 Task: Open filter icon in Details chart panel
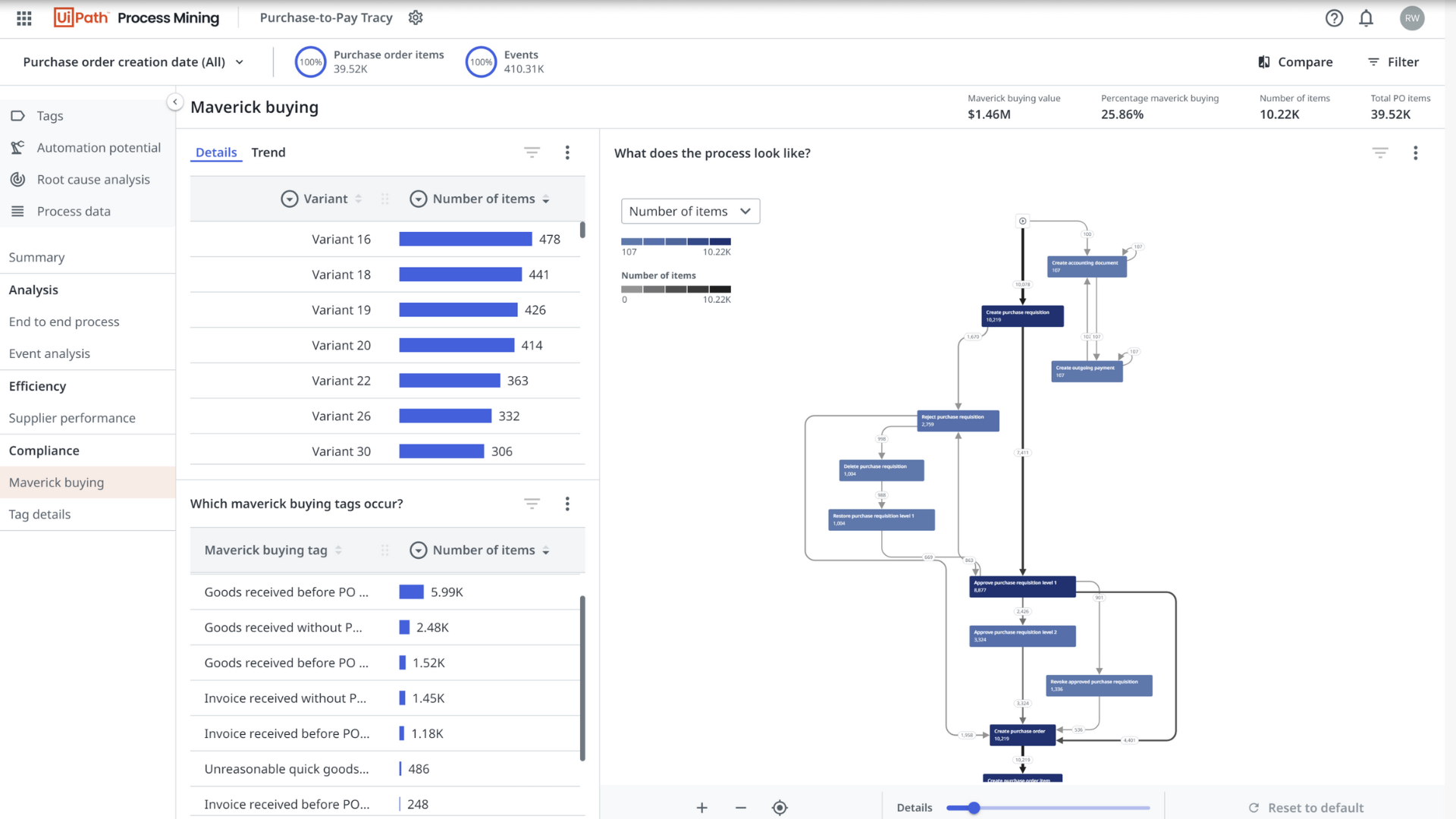pos(532,152)
